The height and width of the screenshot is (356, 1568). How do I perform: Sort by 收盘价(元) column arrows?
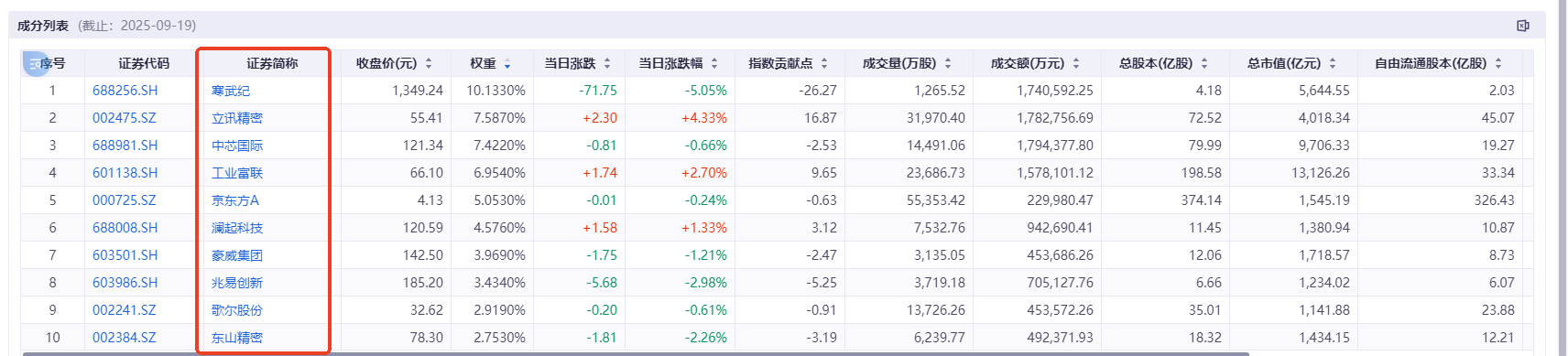coord(429,63)
